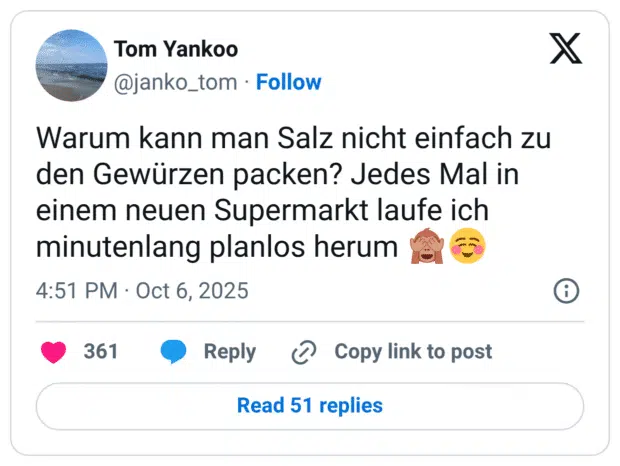
Task: Open Read 51 replies
Action: coord(310,405)
